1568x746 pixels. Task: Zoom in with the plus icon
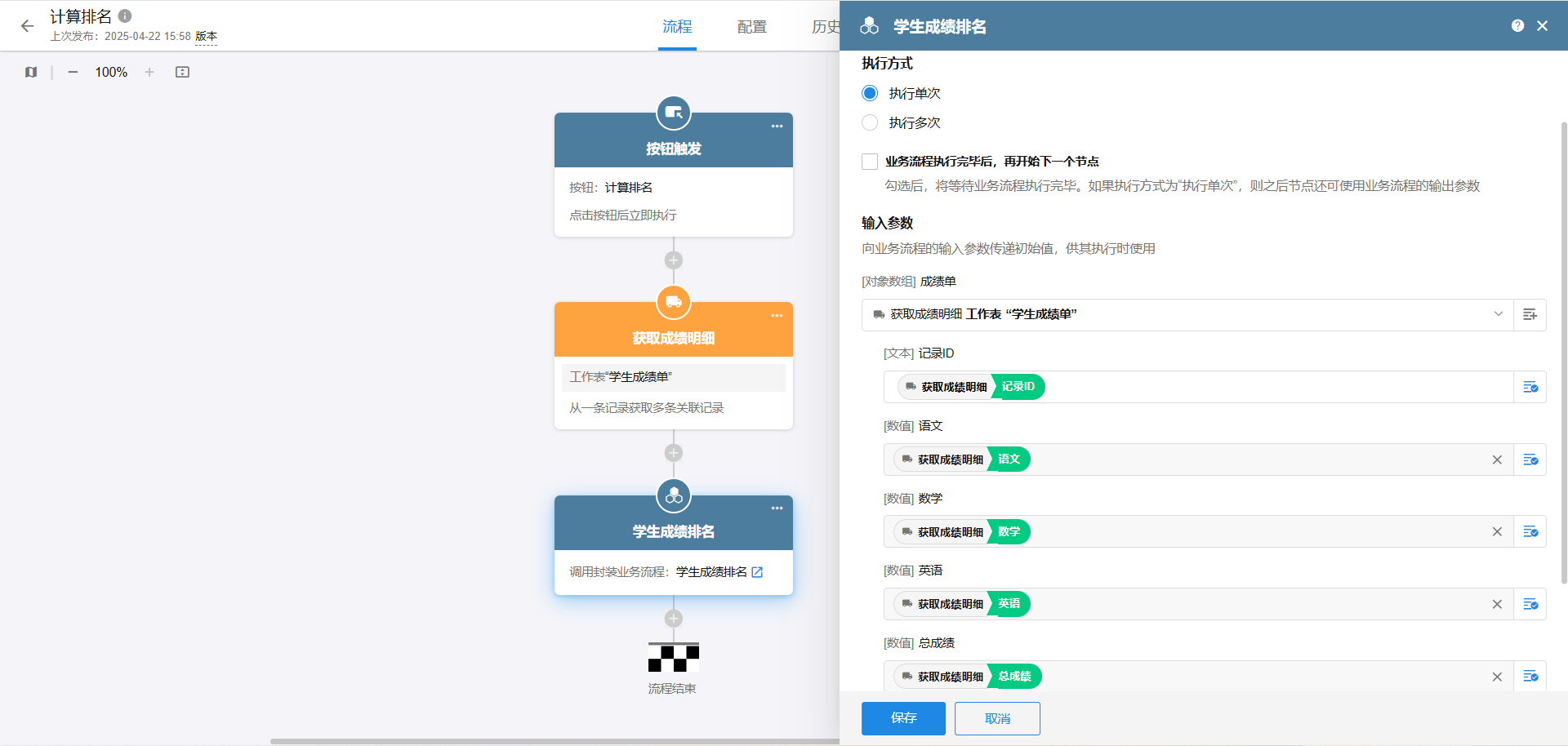tap(149, 72)
